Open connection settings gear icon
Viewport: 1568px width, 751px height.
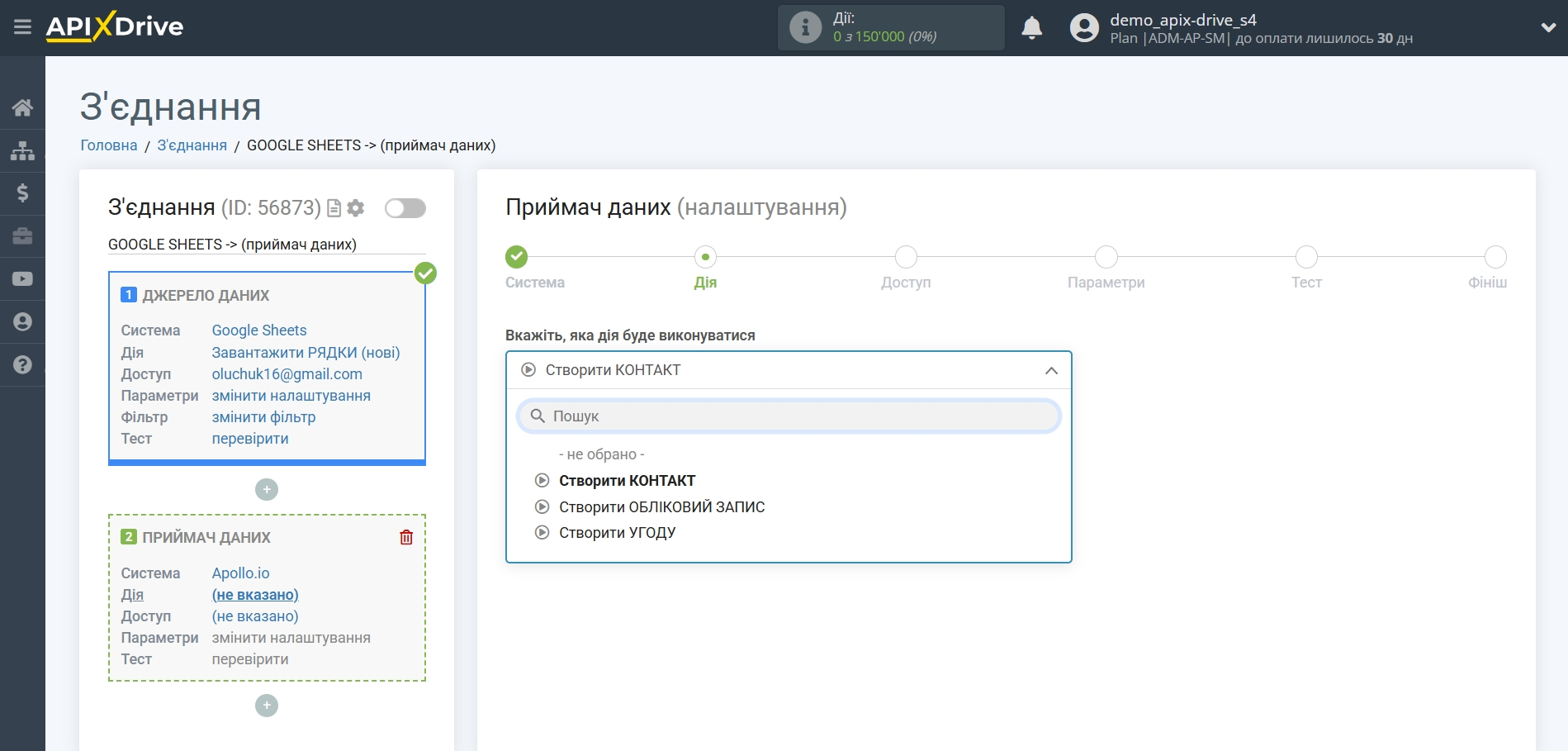click(x=356, y=208)
